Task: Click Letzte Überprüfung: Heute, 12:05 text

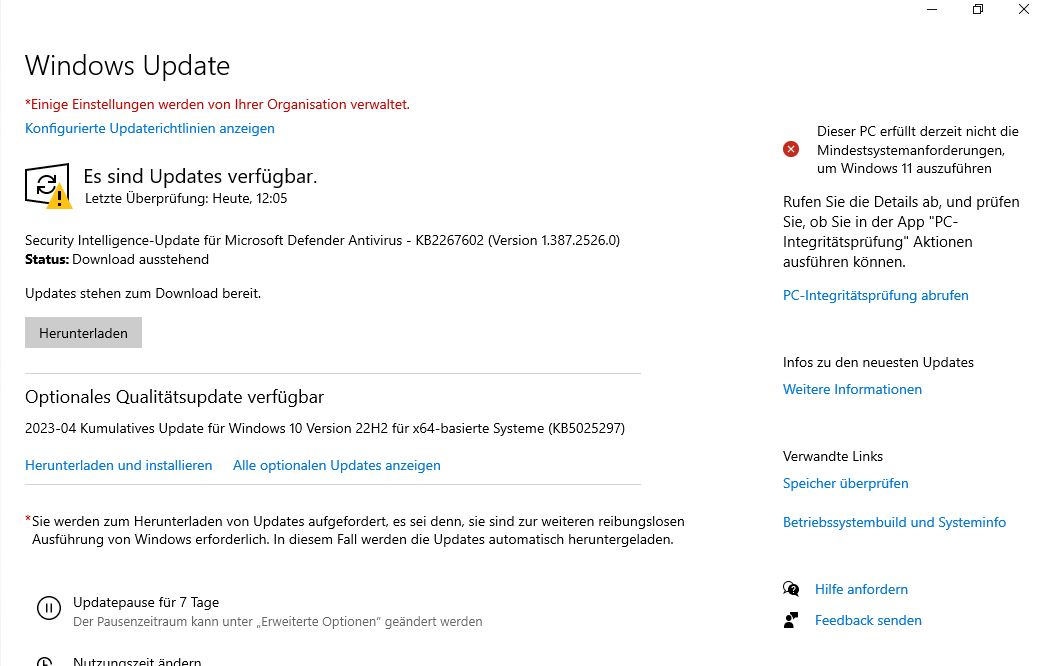Action: click(186, 198)
